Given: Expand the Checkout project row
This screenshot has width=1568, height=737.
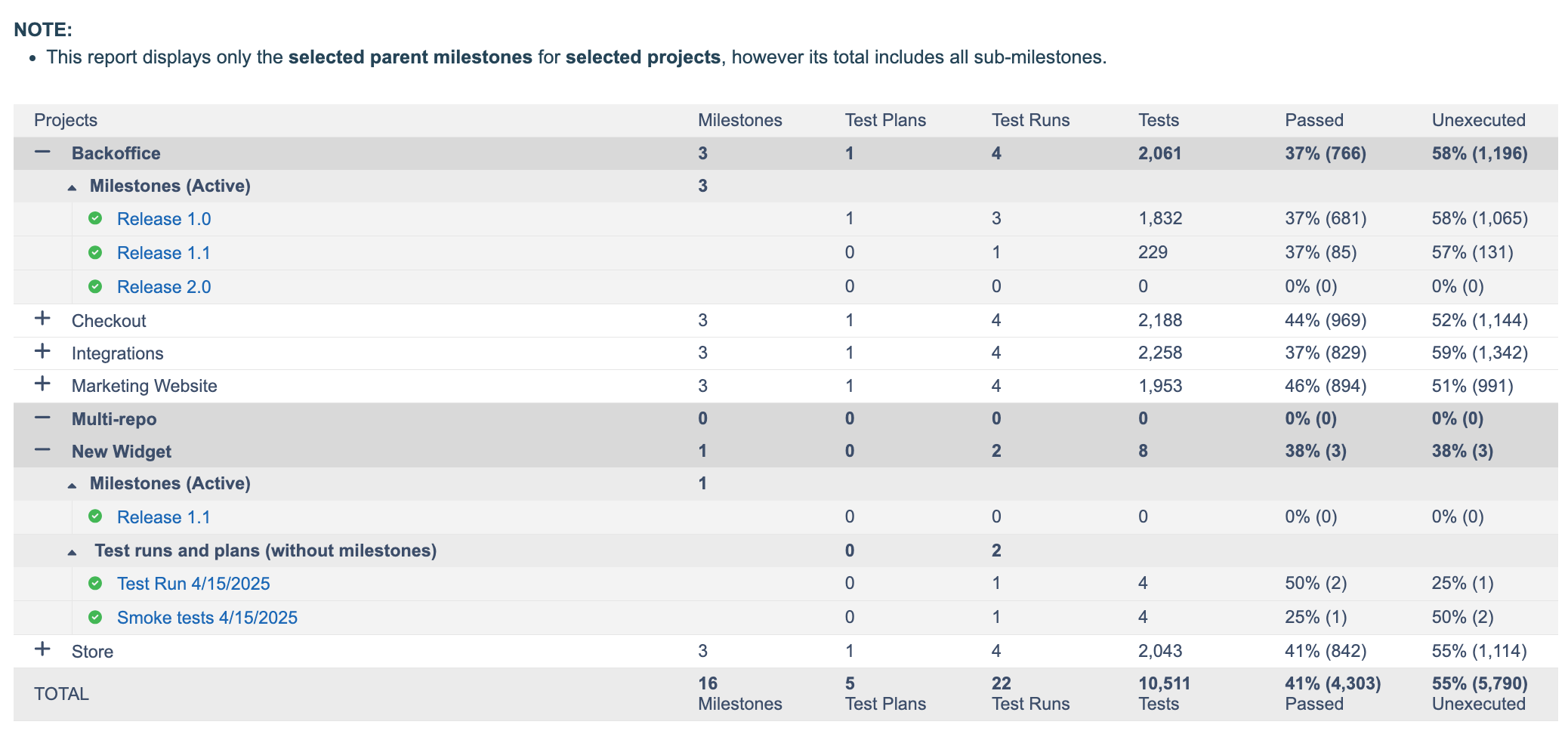Looking at the screenshot, I should click(43, 319).
